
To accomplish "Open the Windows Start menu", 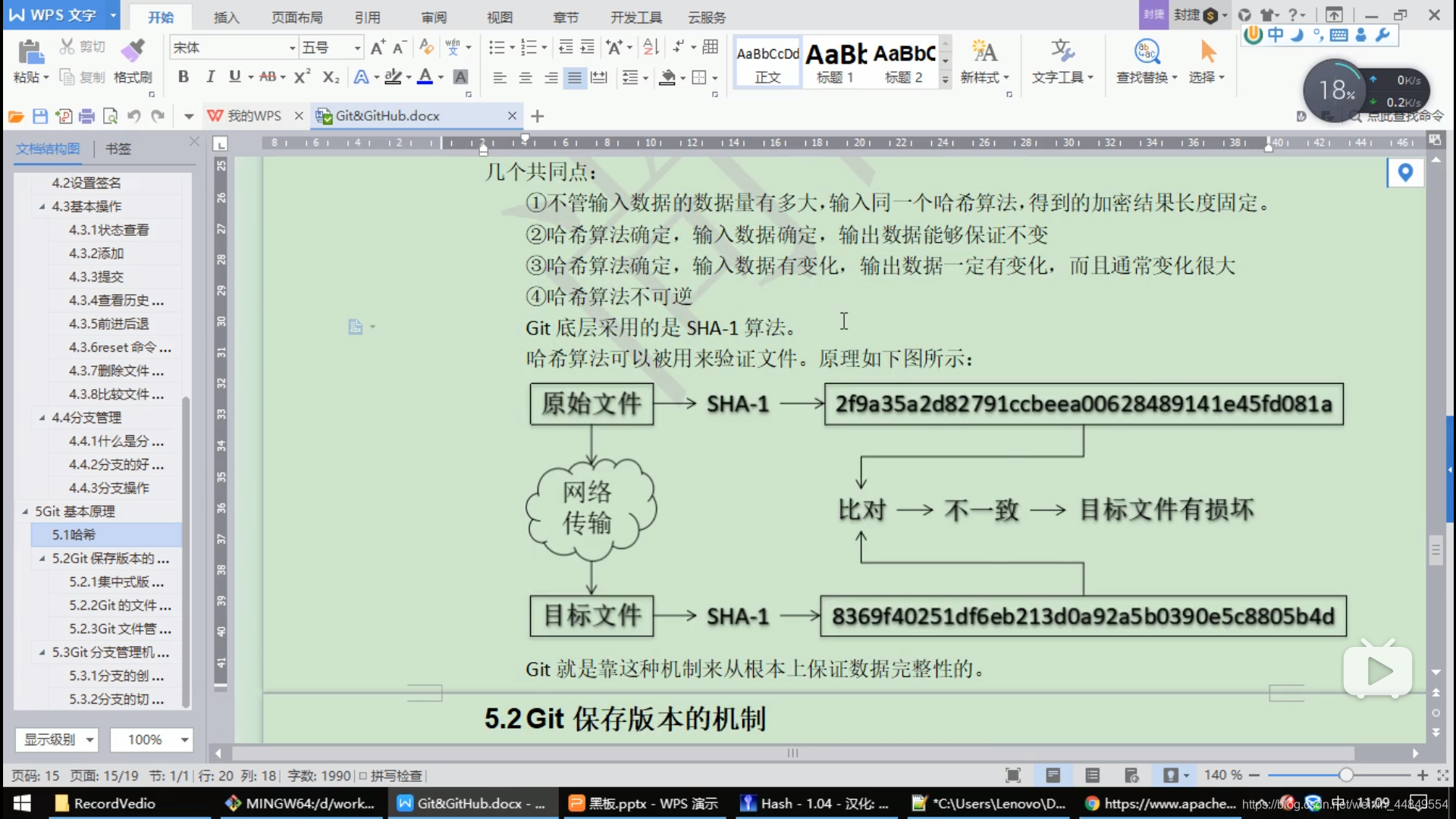I will pos(23,803).
